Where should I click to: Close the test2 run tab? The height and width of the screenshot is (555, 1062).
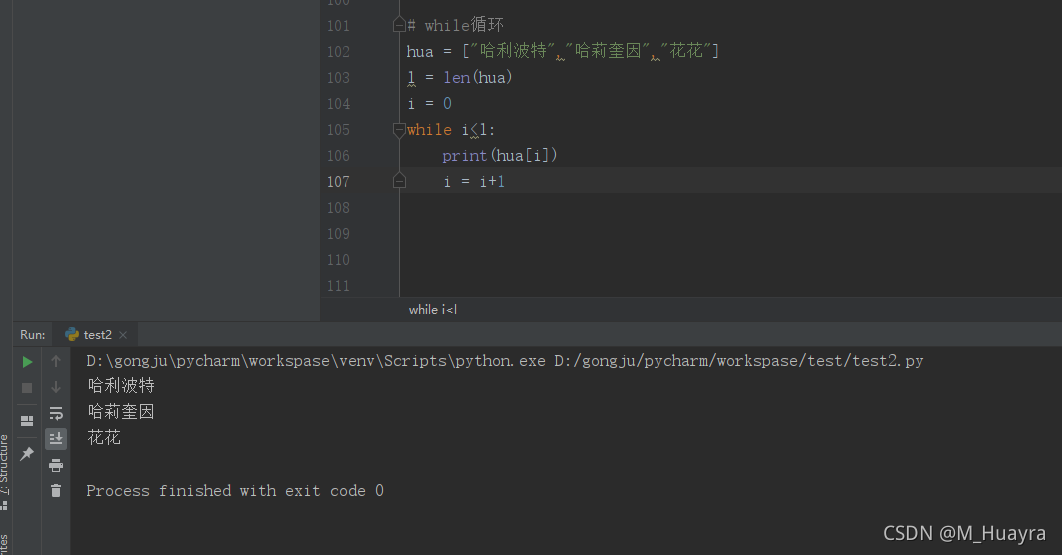pos(123,335)
